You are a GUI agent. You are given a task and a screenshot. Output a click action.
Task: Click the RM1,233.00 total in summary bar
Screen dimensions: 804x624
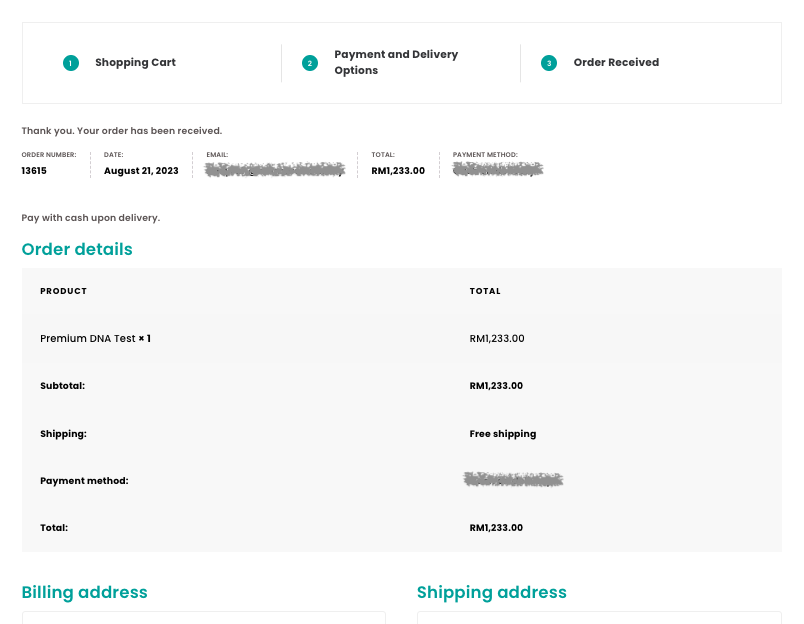coord(398,170)
